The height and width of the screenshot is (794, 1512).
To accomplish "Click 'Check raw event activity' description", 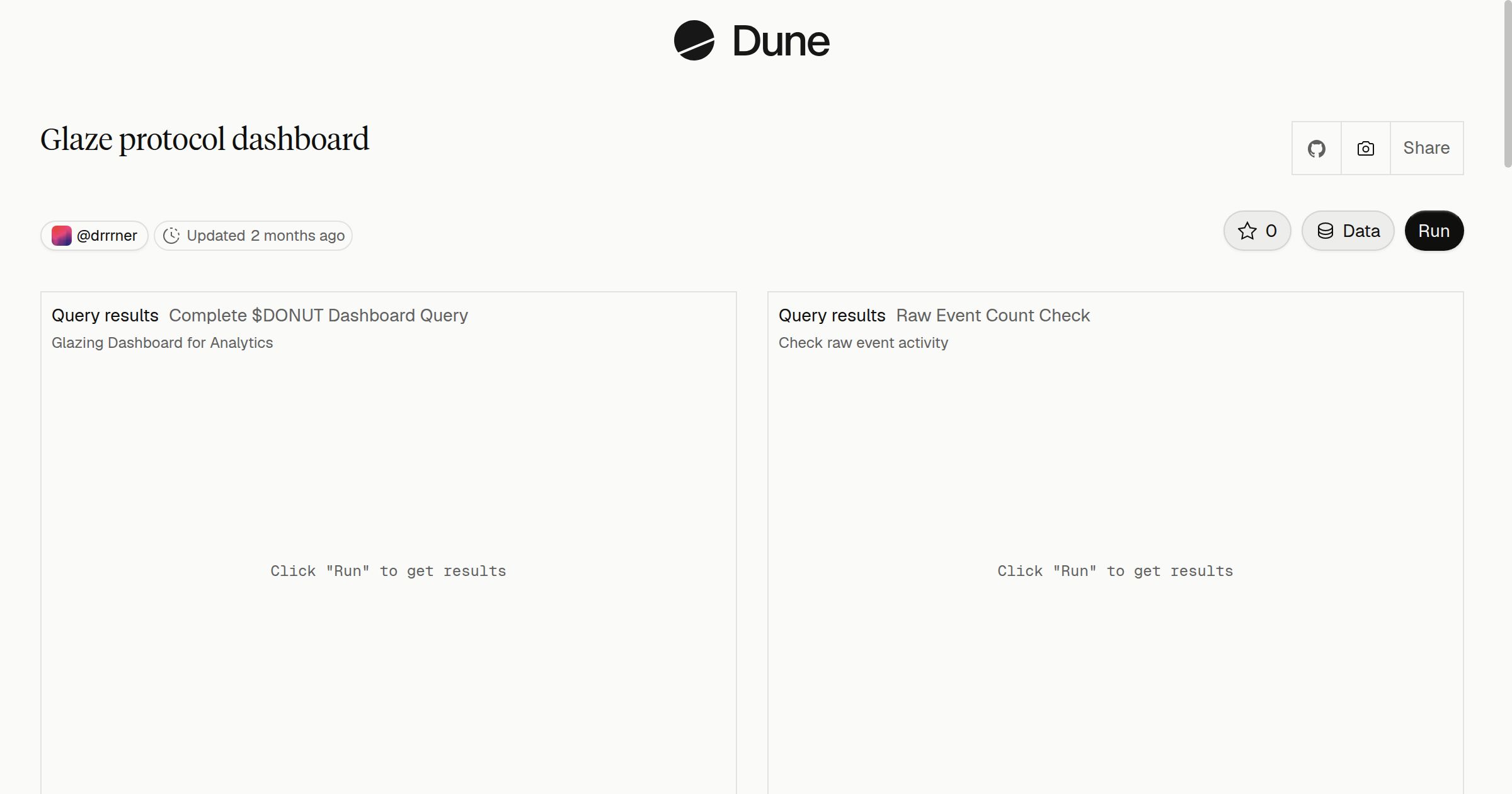I will pyautogui.click(x=863, y=343).
